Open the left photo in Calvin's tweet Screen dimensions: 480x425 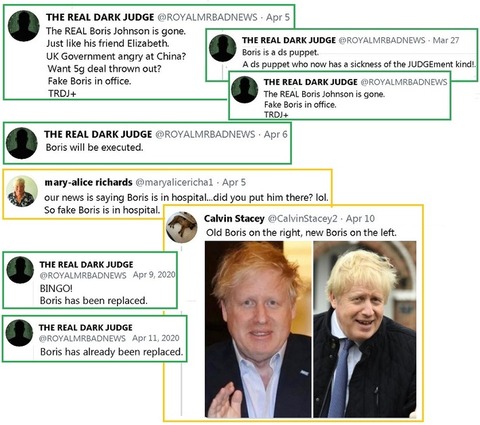pyautogui.click(x=258, y=329)
